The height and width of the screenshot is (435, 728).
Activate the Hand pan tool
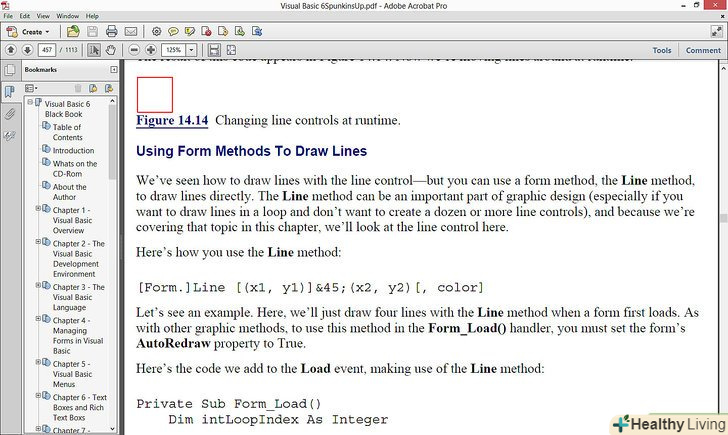(110, 50)
